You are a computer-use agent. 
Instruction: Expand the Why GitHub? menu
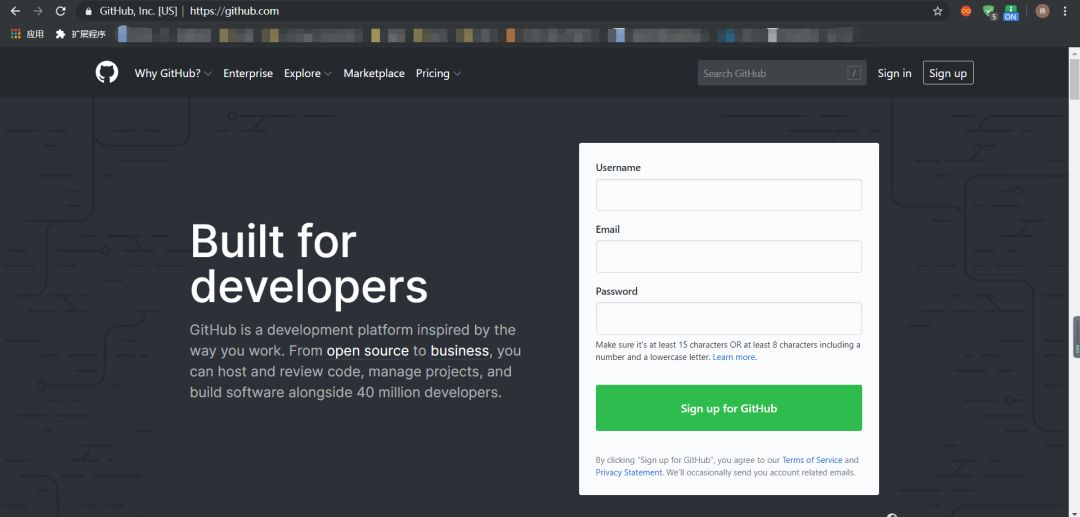coord(173,73)
